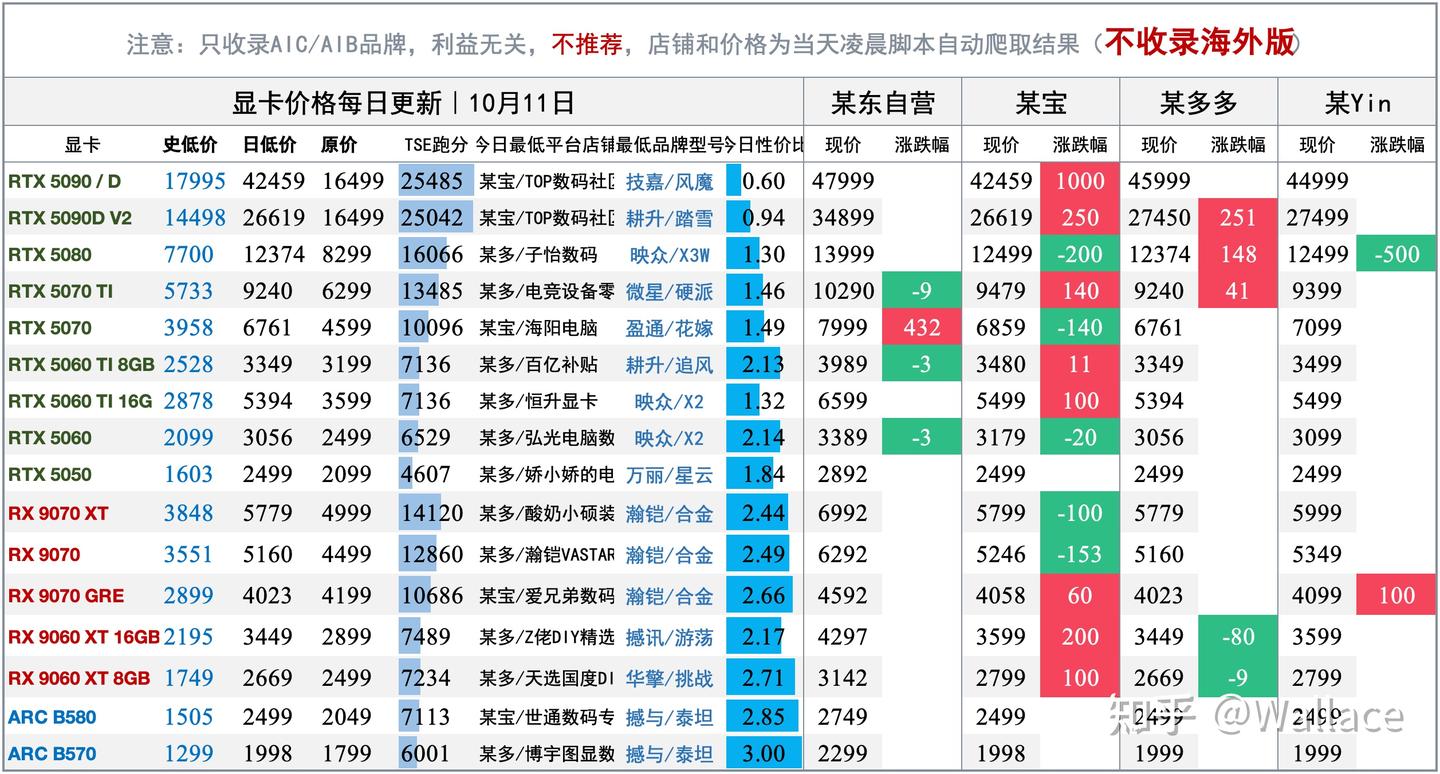Select the TSE score 14120
This screenshot has width=1440, height=774.
click(432, 514)
